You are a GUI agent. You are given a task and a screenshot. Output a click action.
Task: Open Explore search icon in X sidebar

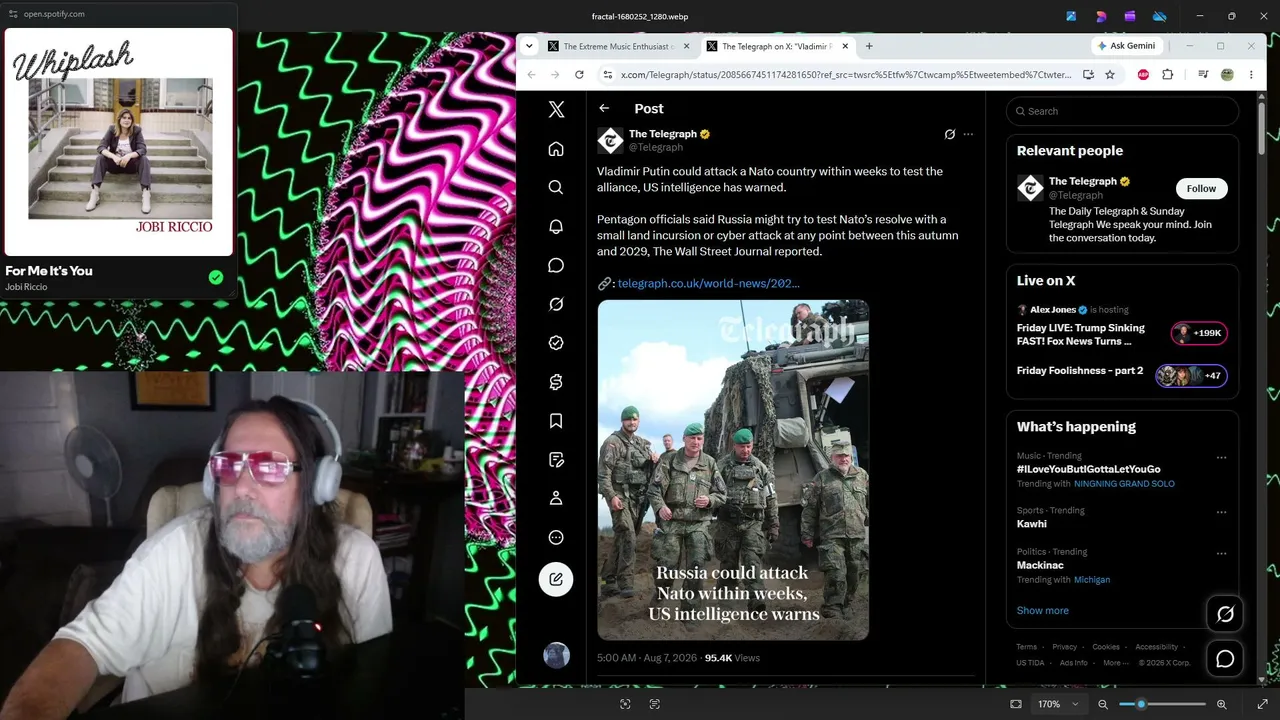pos(556,187)
